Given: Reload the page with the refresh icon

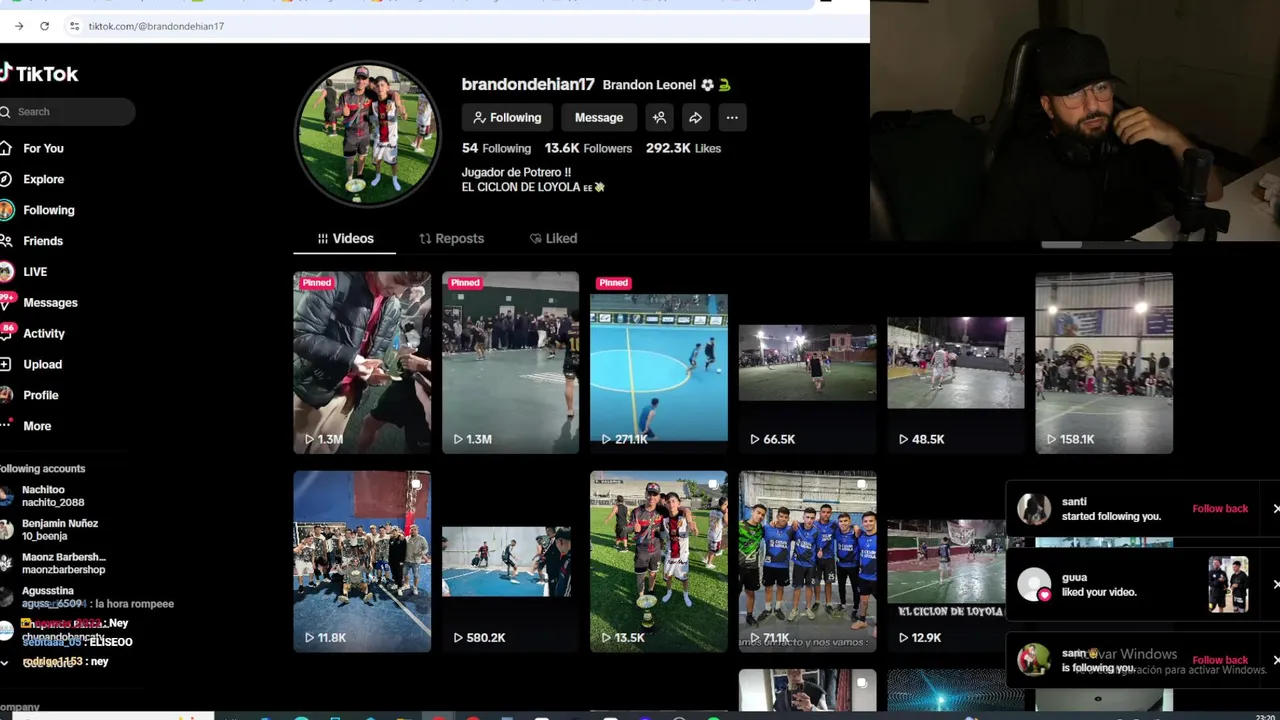Looking at the screenshot, I should [44, 26].
